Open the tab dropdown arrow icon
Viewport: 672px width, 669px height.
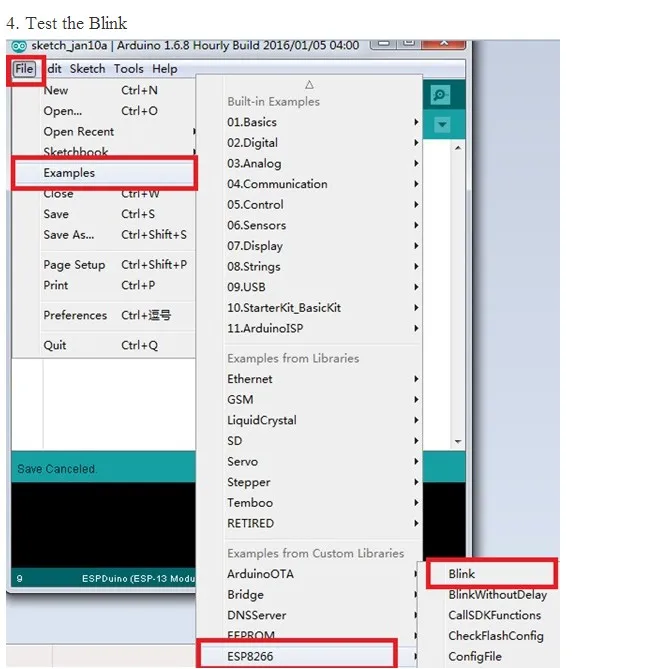tap(442, 125)
